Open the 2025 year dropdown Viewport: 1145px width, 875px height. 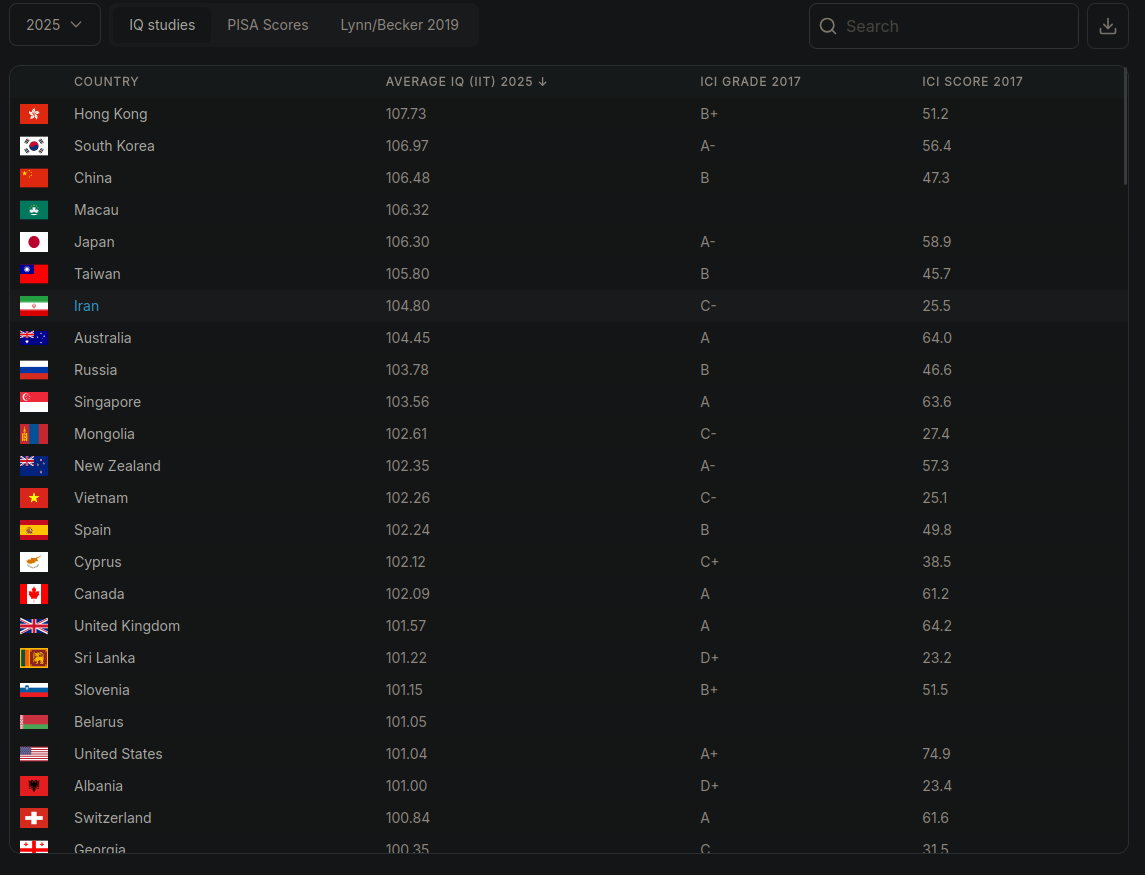(x=55, y=25)
